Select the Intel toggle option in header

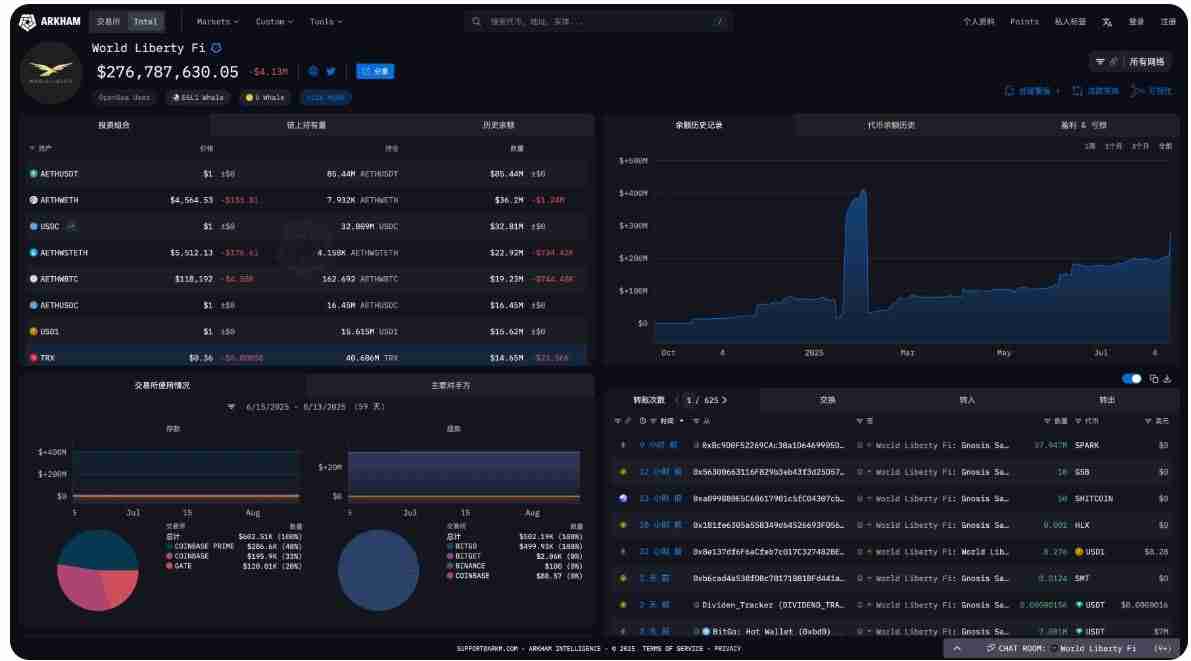click(145, 21)
